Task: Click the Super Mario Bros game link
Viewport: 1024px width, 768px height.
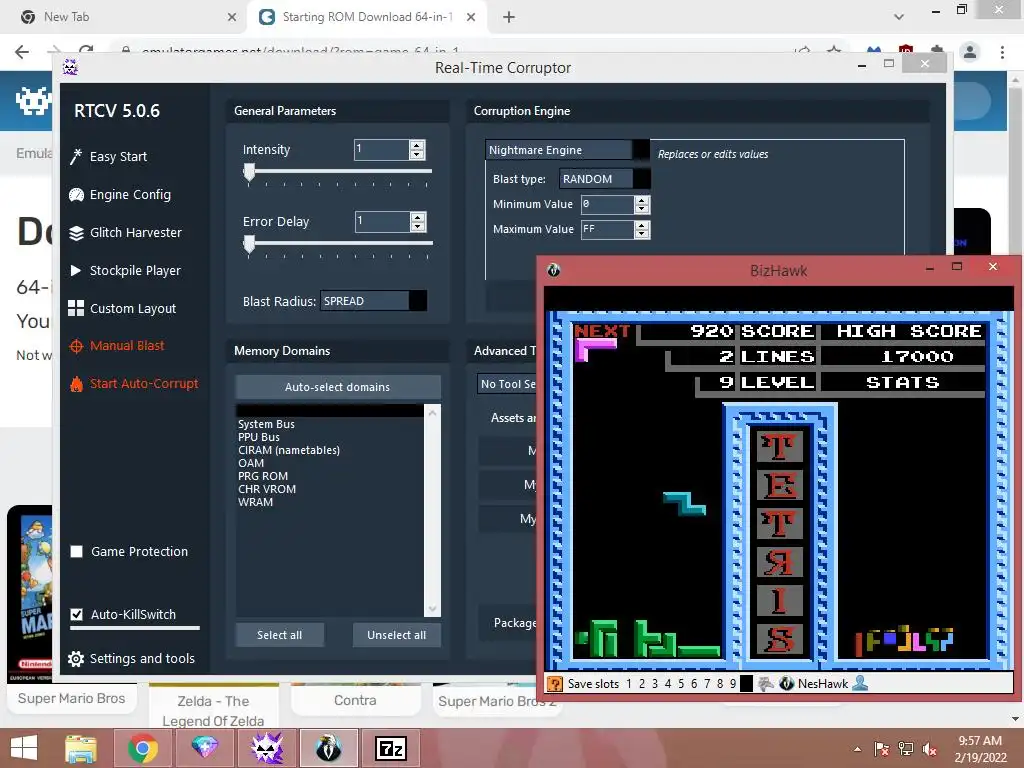Action: pos(71,698)
